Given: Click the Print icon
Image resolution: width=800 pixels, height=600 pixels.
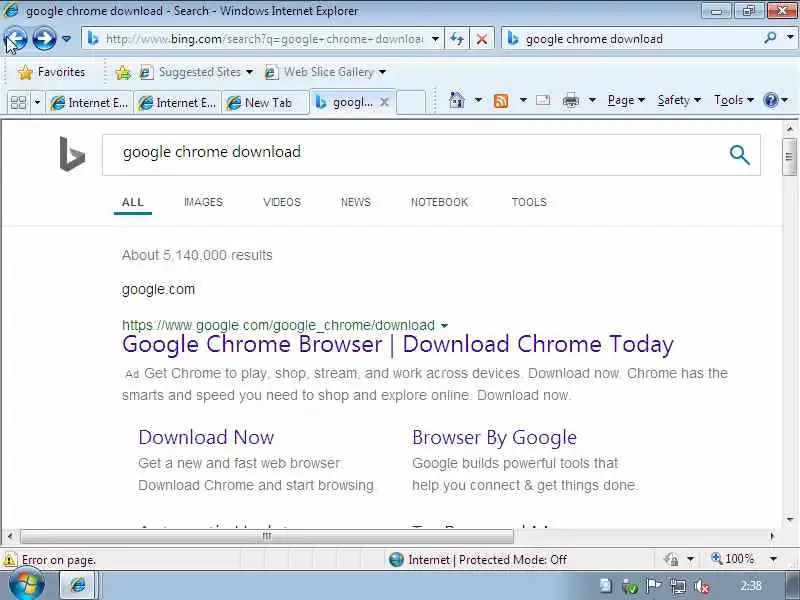Looking at the screenshot, I should click(x=571, y=101).
